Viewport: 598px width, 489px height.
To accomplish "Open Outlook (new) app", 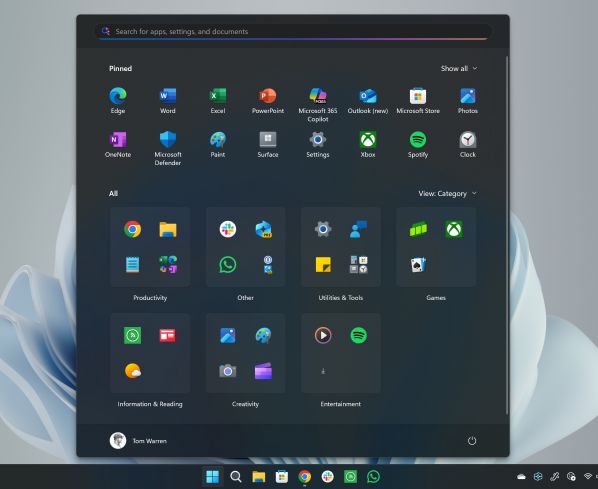I will (368, 100).
